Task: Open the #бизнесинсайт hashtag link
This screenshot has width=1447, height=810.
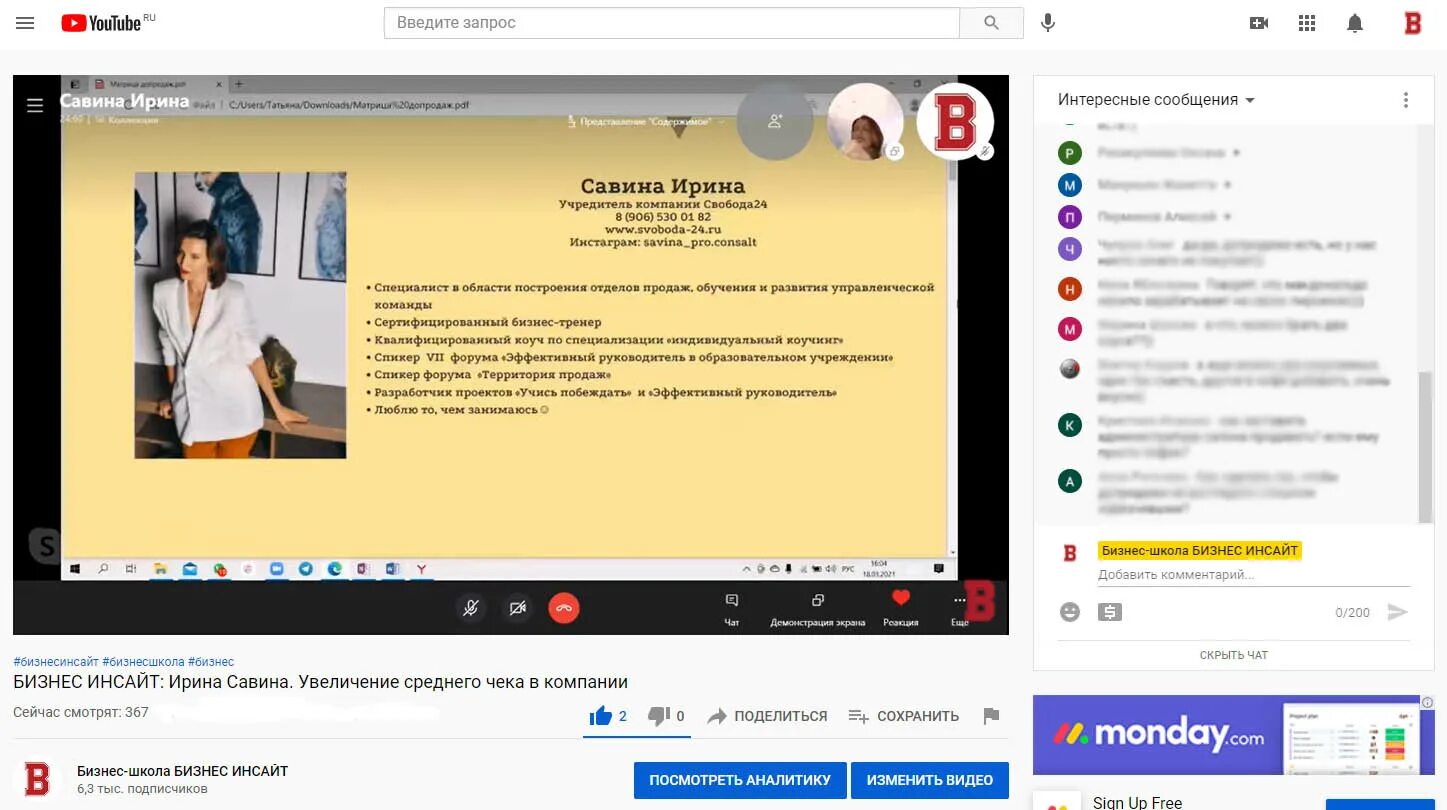Action: 56,662
